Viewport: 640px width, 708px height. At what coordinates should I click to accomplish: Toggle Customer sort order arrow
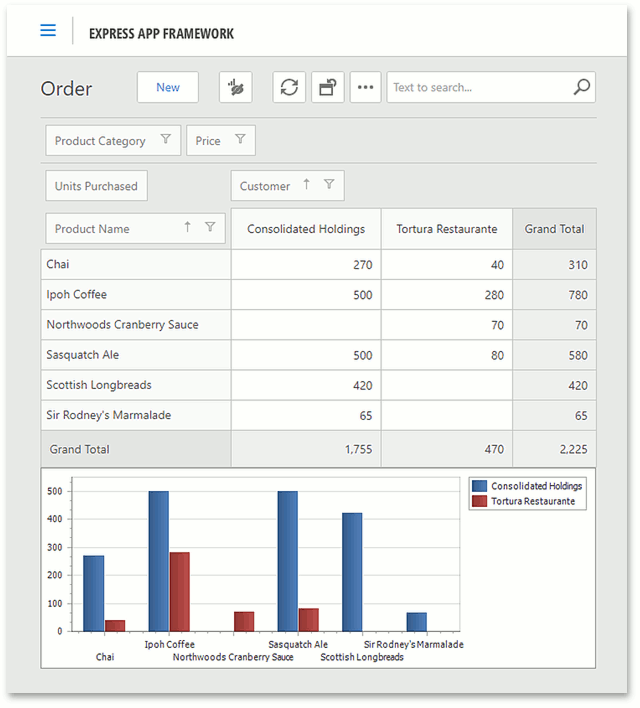pos(307,184)
